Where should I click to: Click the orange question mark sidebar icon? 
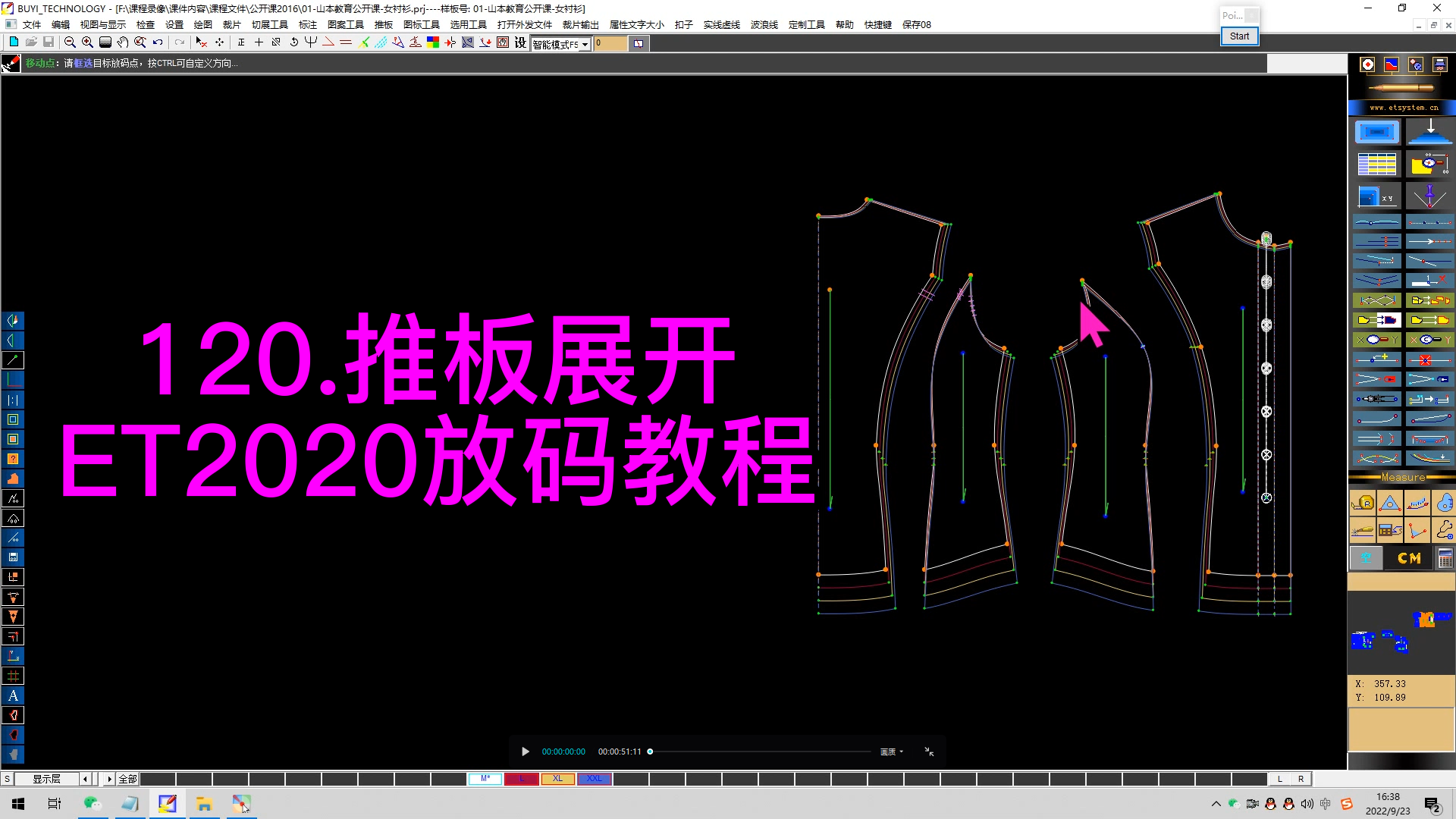(x=13, y=459)
